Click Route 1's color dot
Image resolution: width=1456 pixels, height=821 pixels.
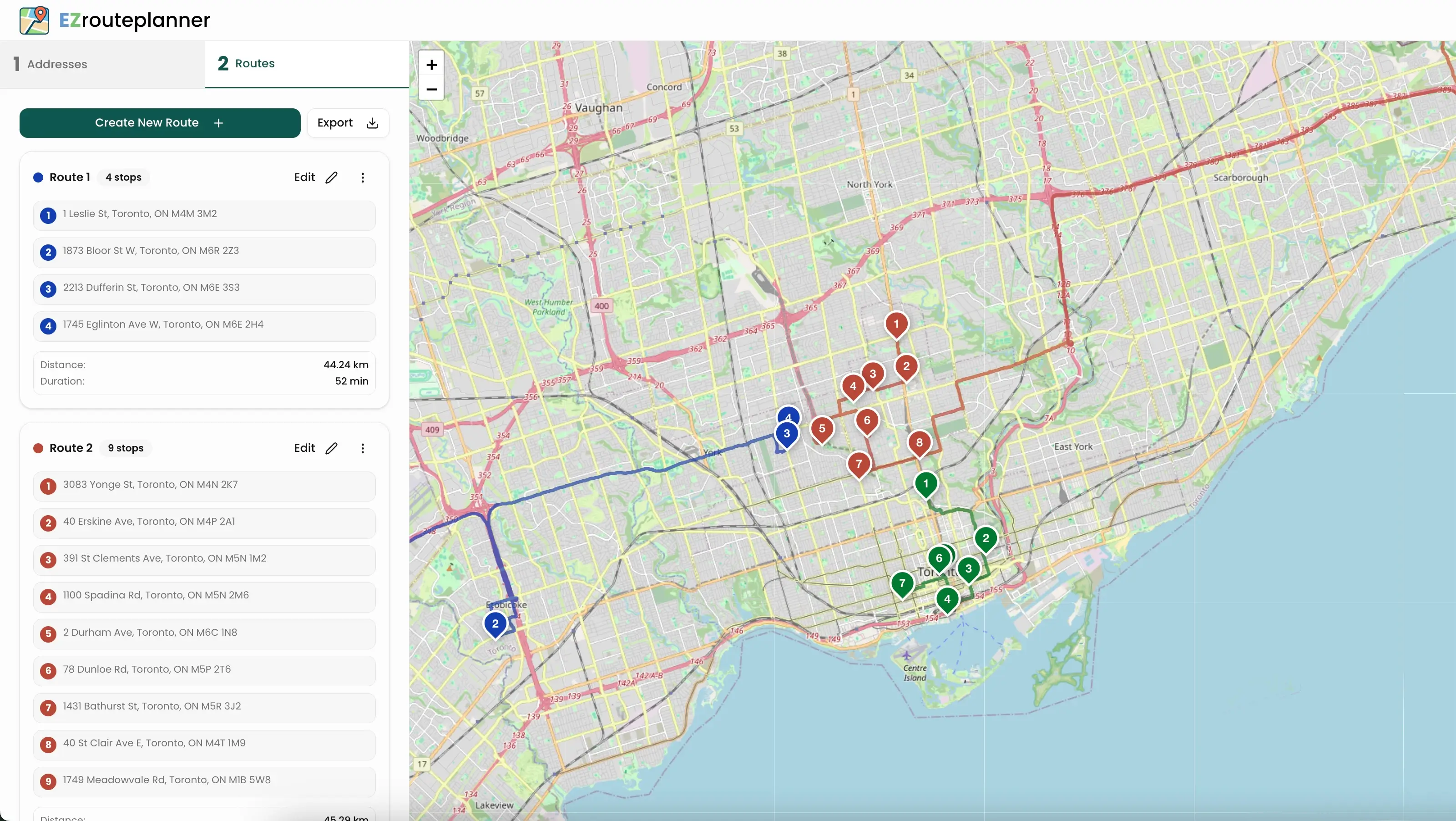pyautogui.click(x=38, y=177)
